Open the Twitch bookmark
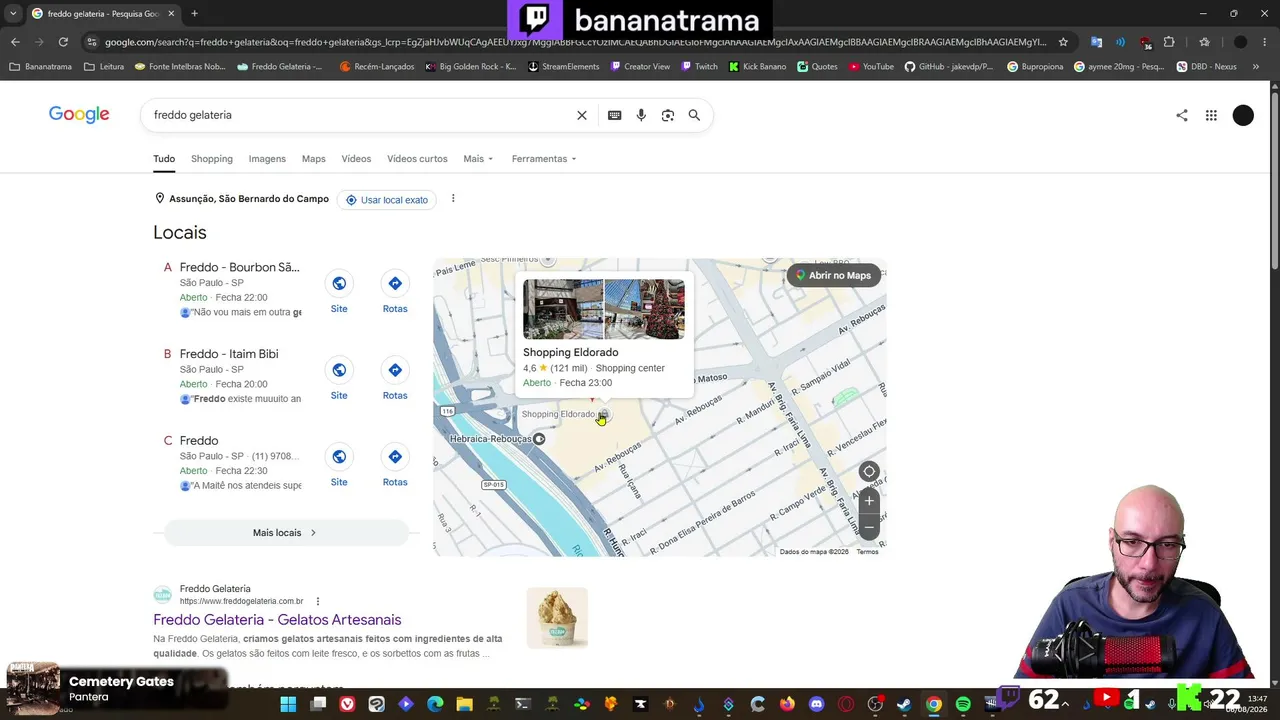The image size is (1280, 720). tap(699, 67)
